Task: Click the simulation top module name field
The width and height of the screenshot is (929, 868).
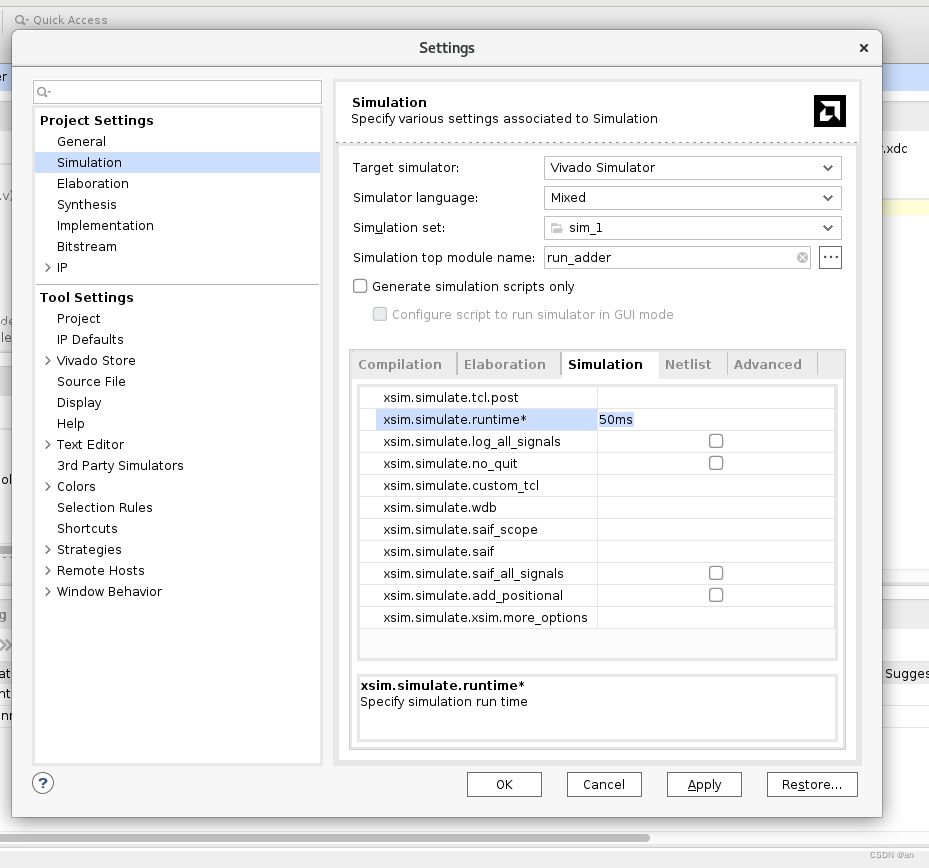Action: [x=677, y=257]
